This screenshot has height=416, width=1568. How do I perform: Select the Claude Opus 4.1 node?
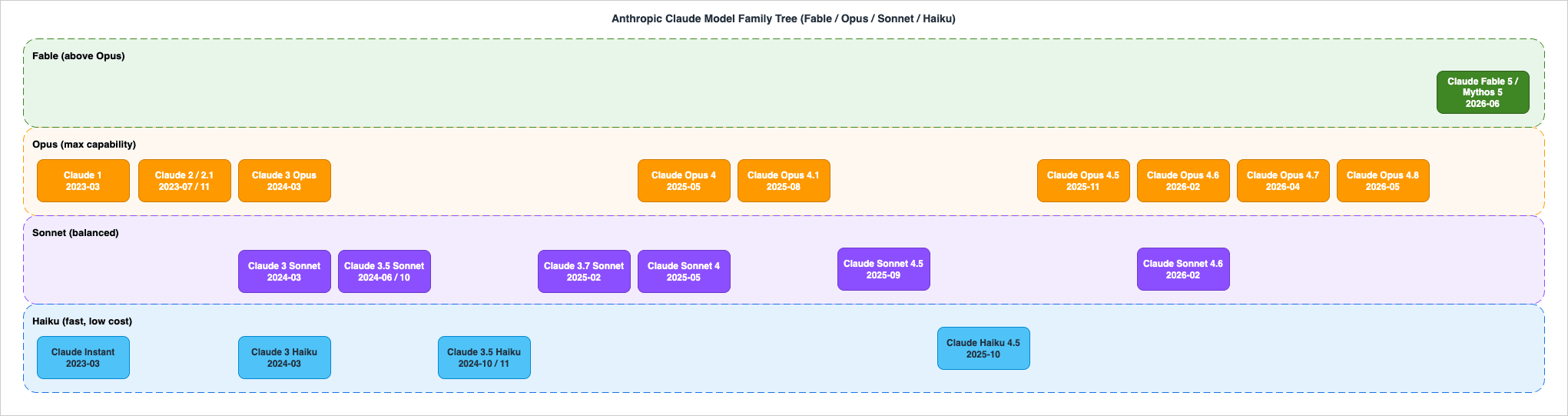click(784, 181)
